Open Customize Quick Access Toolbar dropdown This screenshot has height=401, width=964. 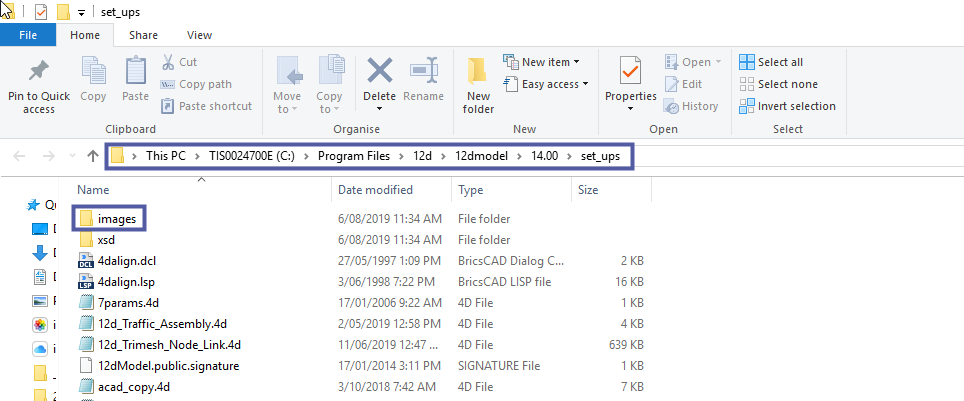coord(81,12)
